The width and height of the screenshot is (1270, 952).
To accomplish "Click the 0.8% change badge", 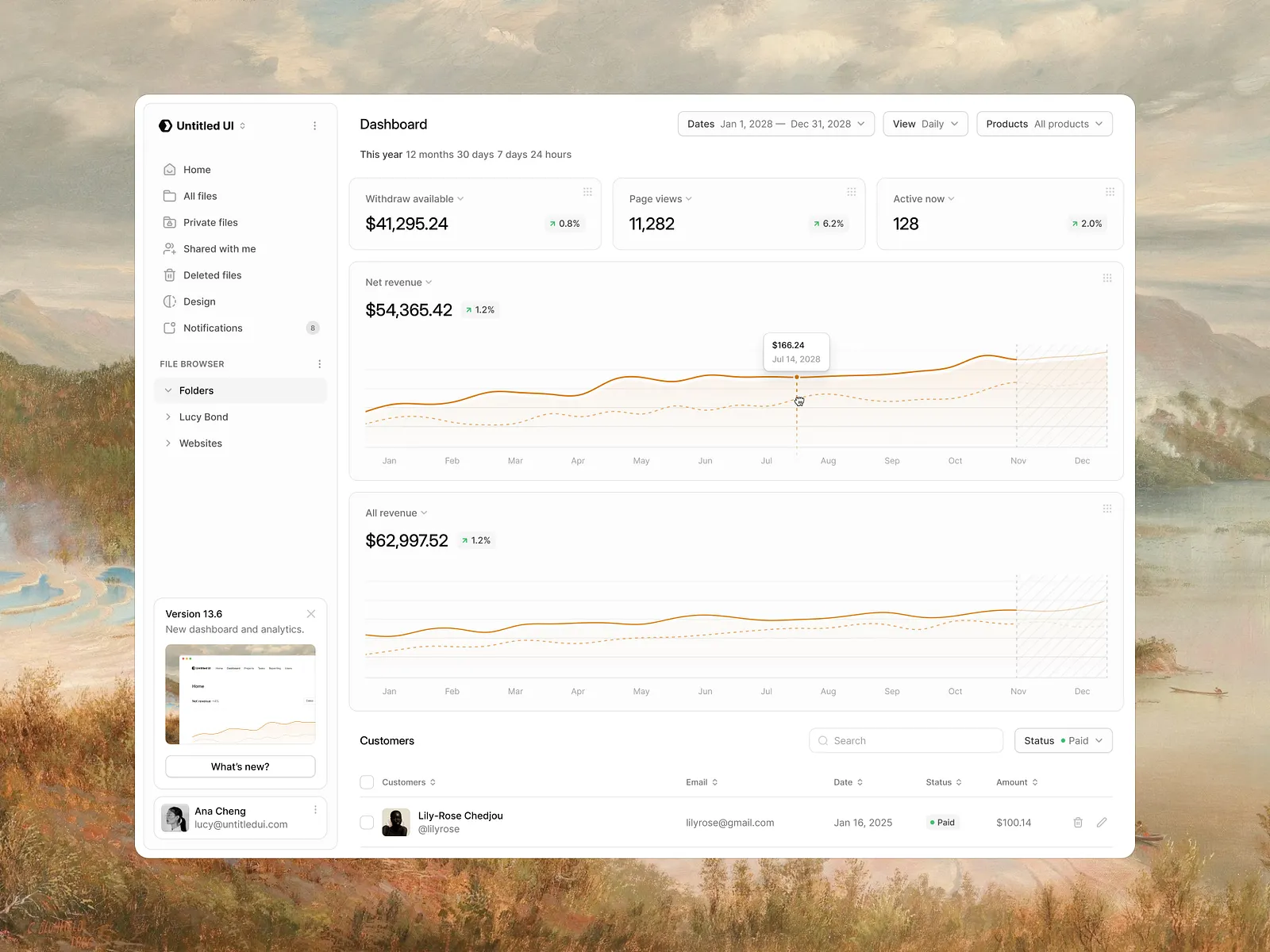I will tap(564, 224).
